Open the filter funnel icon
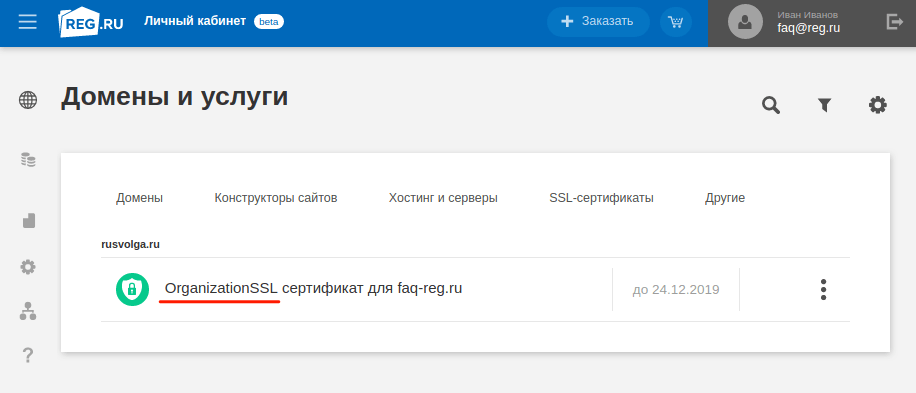 pos(824,105)
